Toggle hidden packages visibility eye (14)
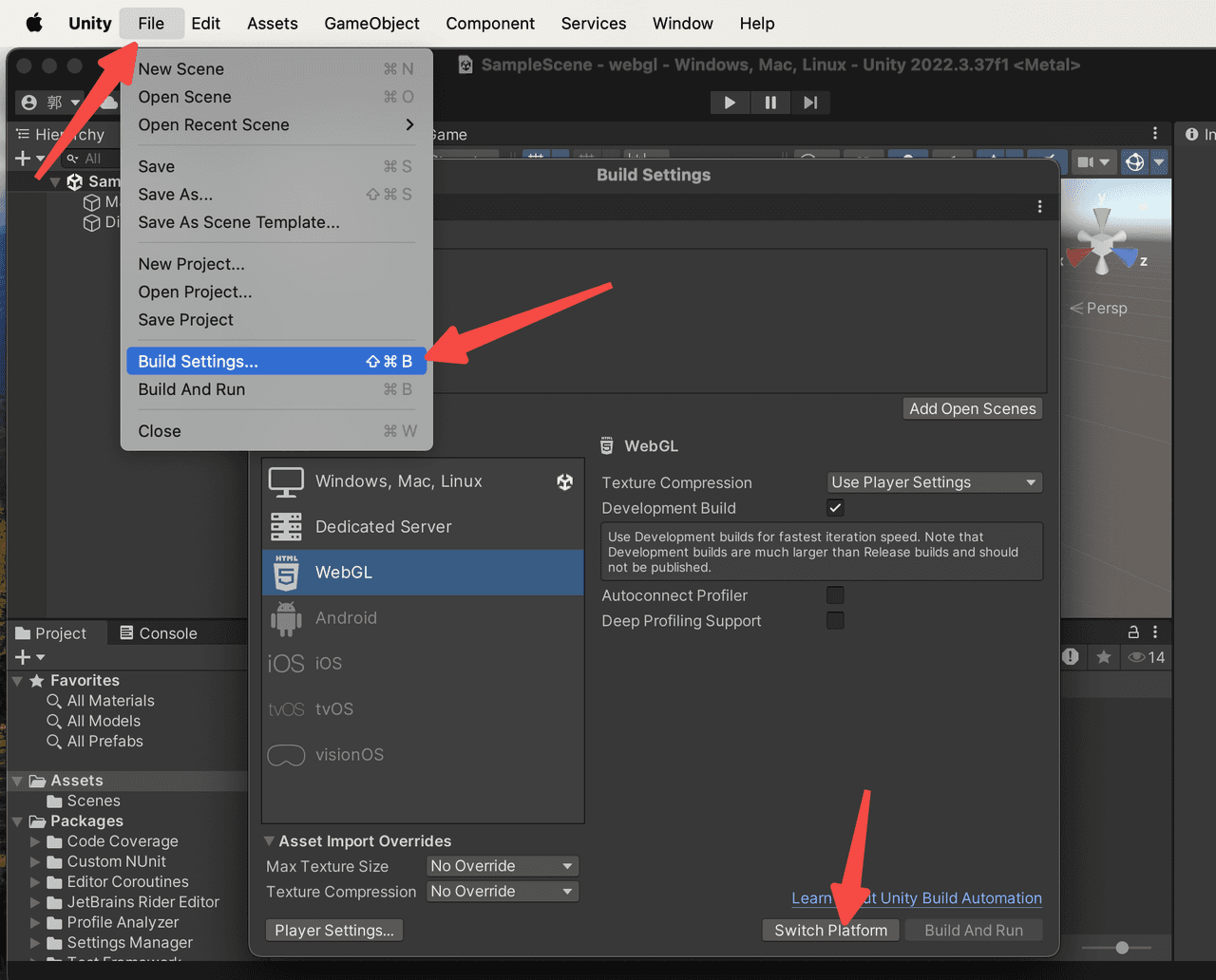Screen dimensions: 1216x980 pos(1146,657)
